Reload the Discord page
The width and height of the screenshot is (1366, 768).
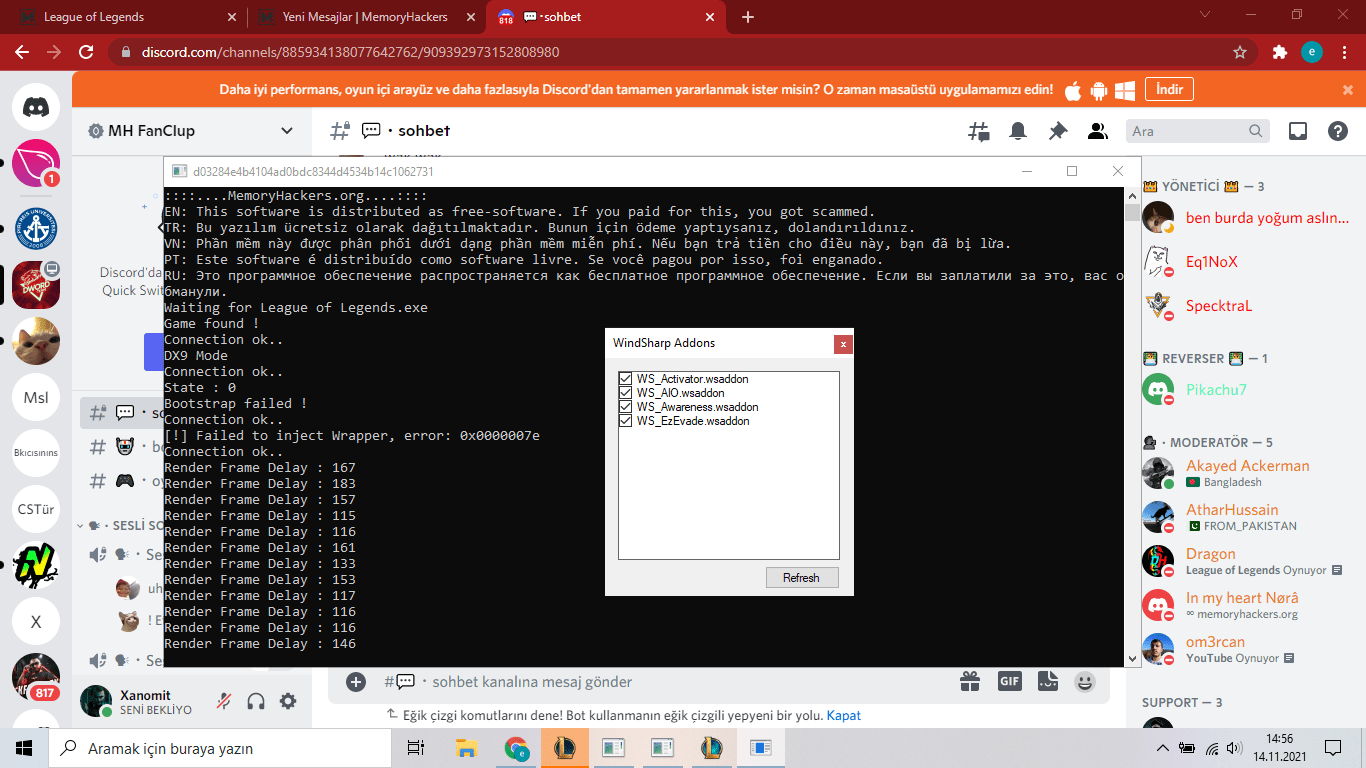[86, 52]
